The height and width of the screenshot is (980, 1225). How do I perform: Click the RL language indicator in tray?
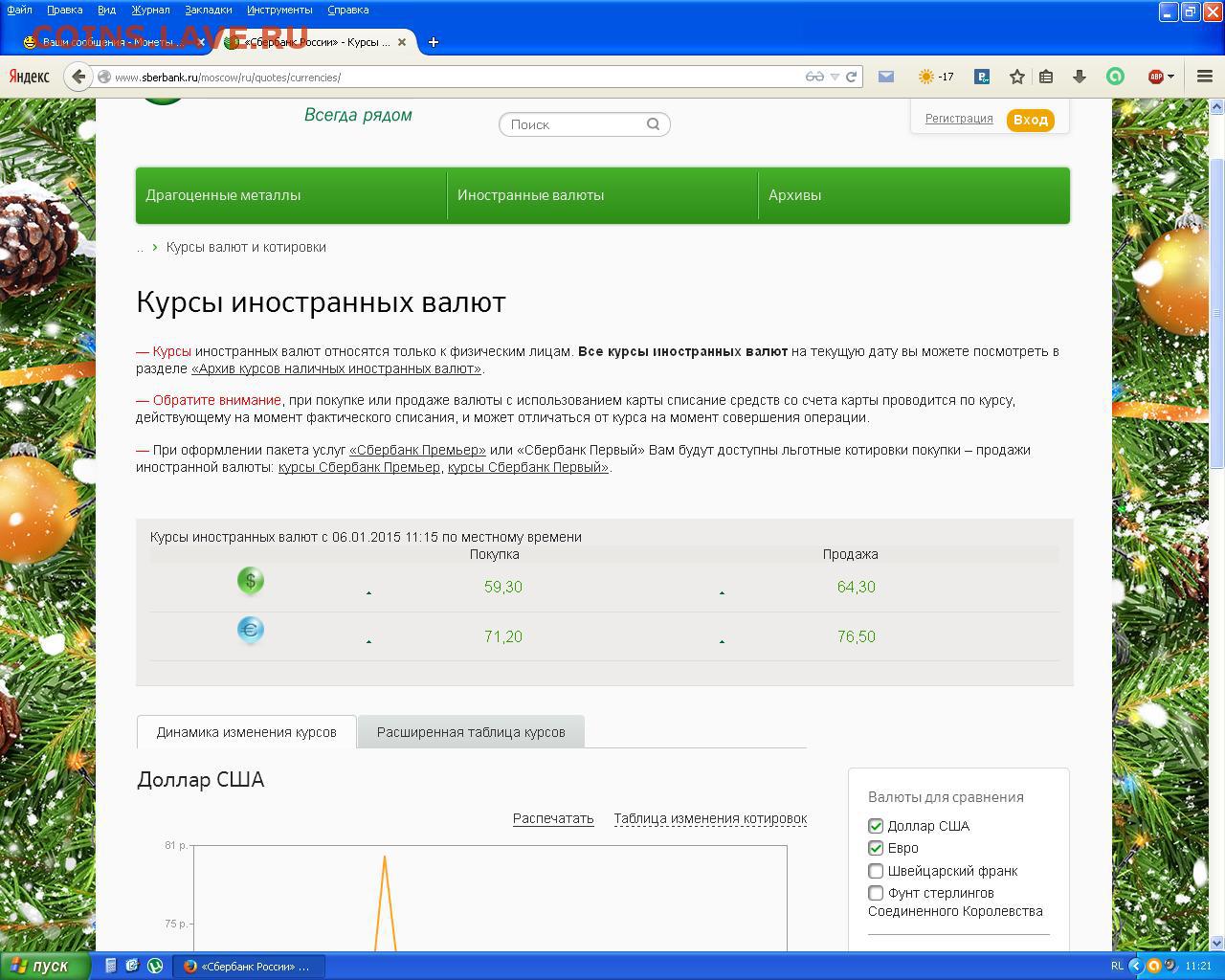tap(1117, 966)
